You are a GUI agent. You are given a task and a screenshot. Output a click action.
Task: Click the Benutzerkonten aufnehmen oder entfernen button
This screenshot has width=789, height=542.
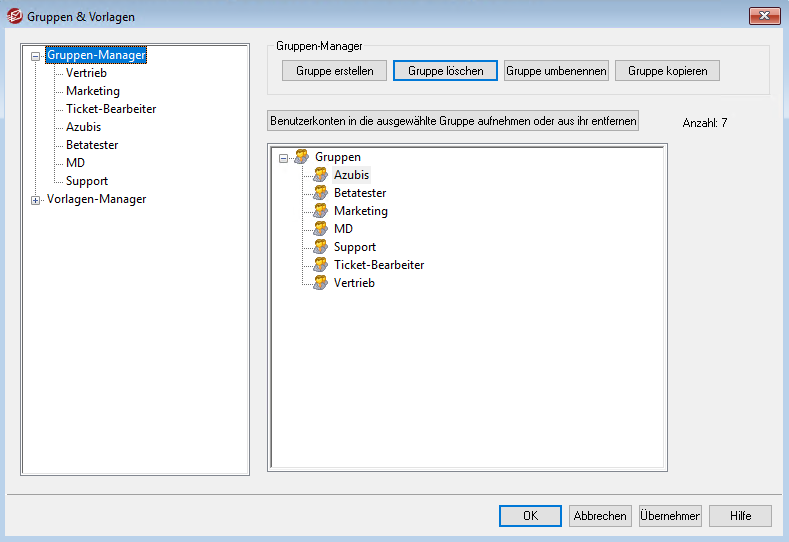pos(453,120)
